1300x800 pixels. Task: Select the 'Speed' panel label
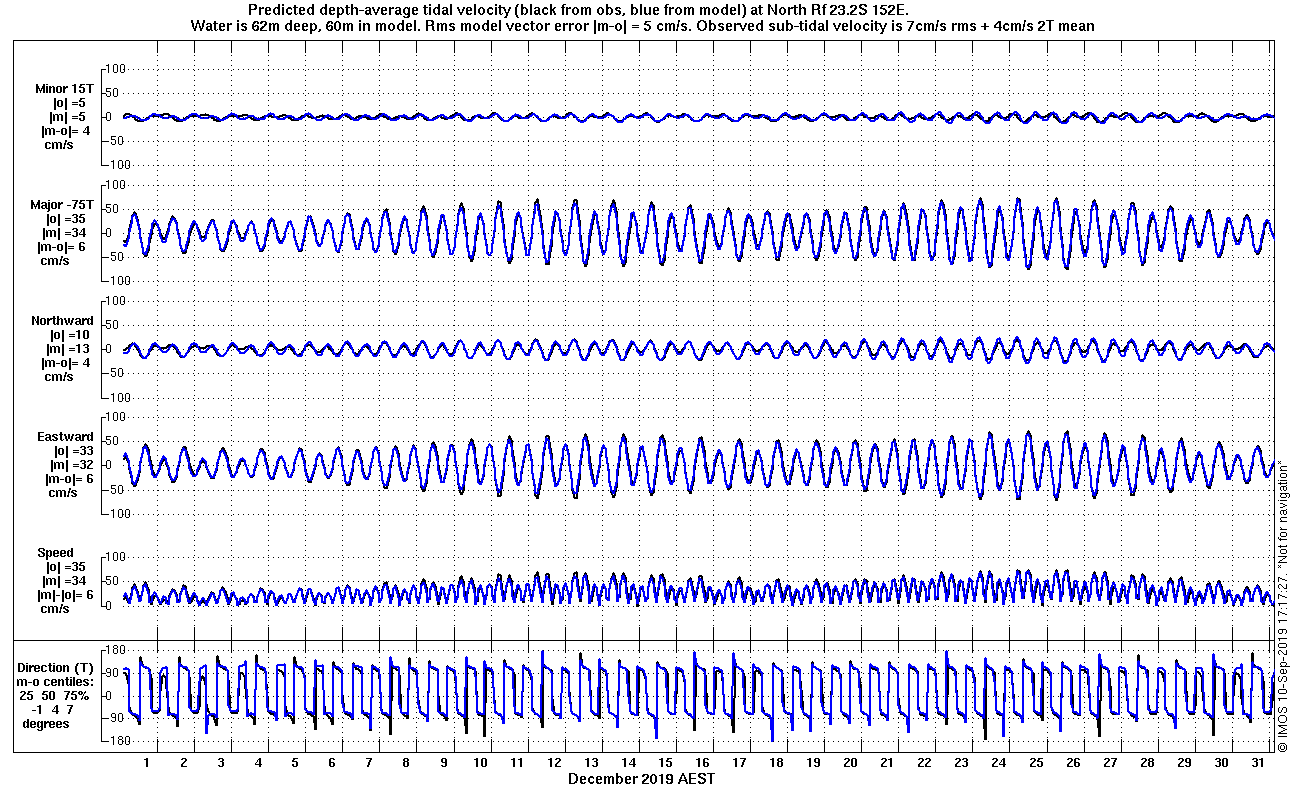tap(56, 553)
